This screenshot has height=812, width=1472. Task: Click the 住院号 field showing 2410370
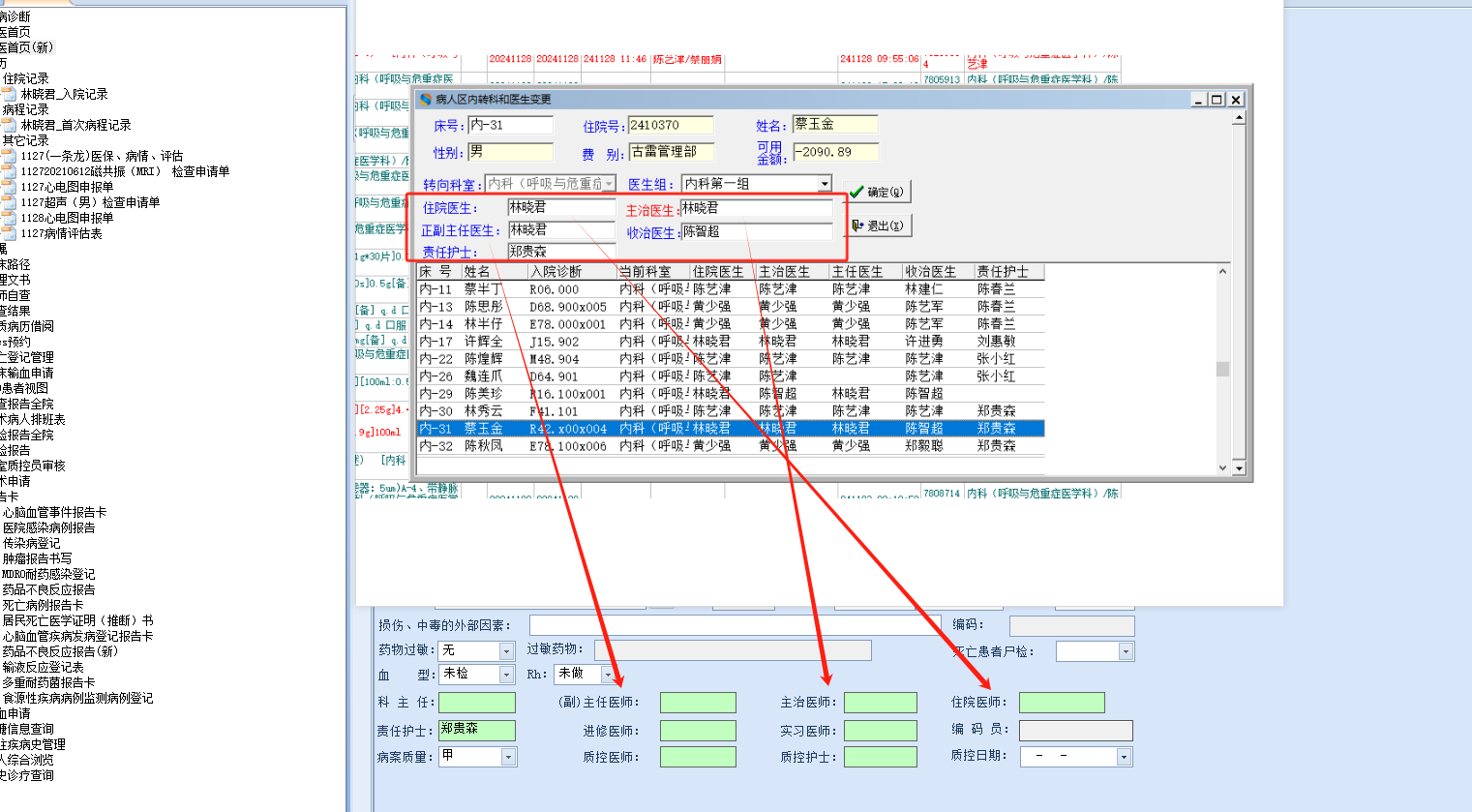(x=671, y=125)
